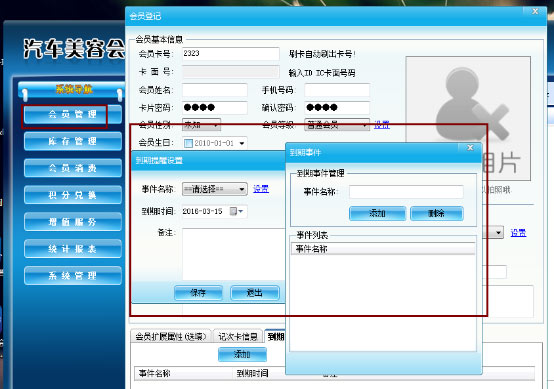554x389 pixels.
Task: Click the 添加 button under the tabs
Action: pyautogui.click(x=242, y=354)
